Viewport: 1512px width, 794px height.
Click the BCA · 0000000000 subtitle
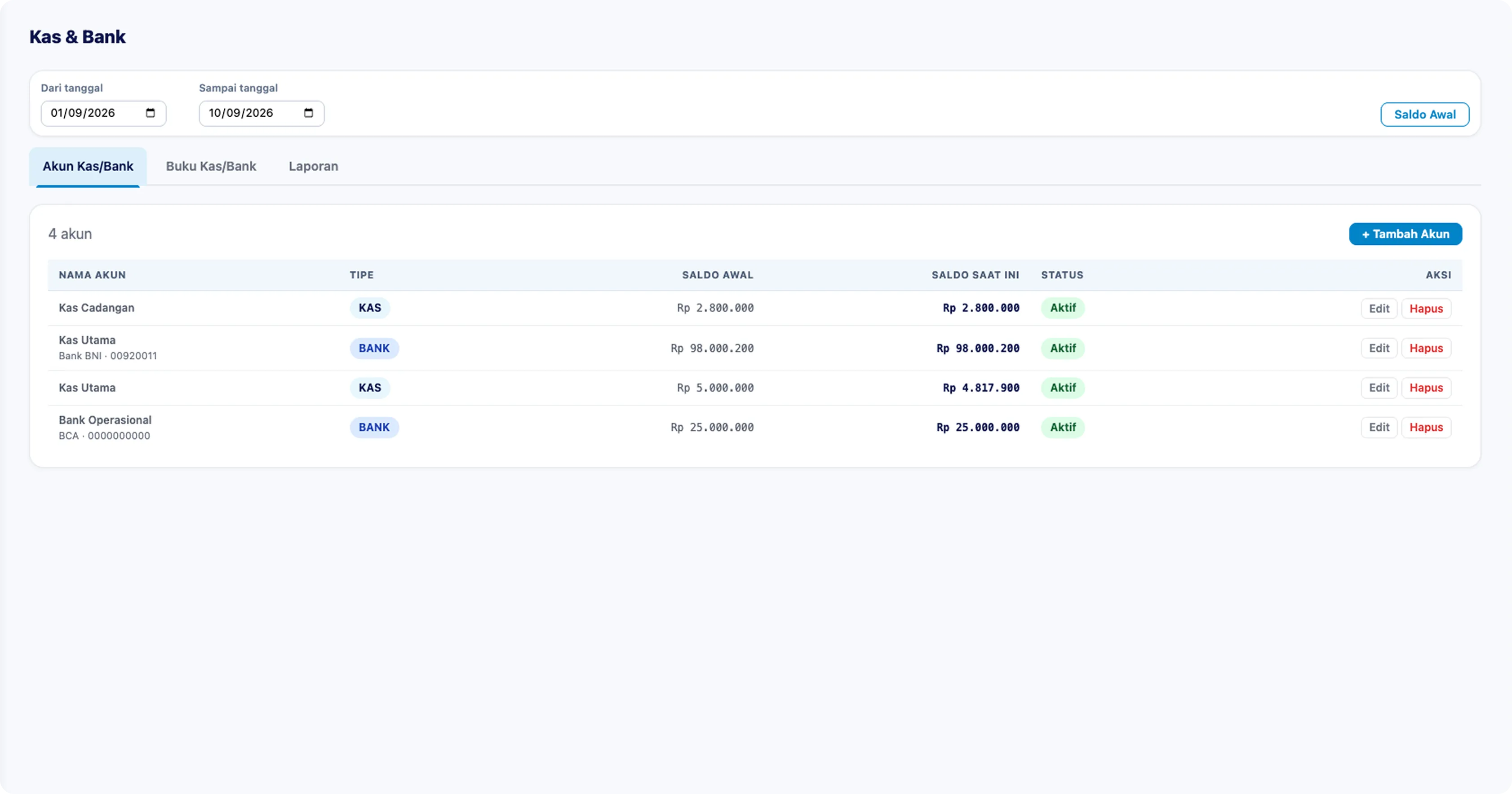[x=105, y=436]
